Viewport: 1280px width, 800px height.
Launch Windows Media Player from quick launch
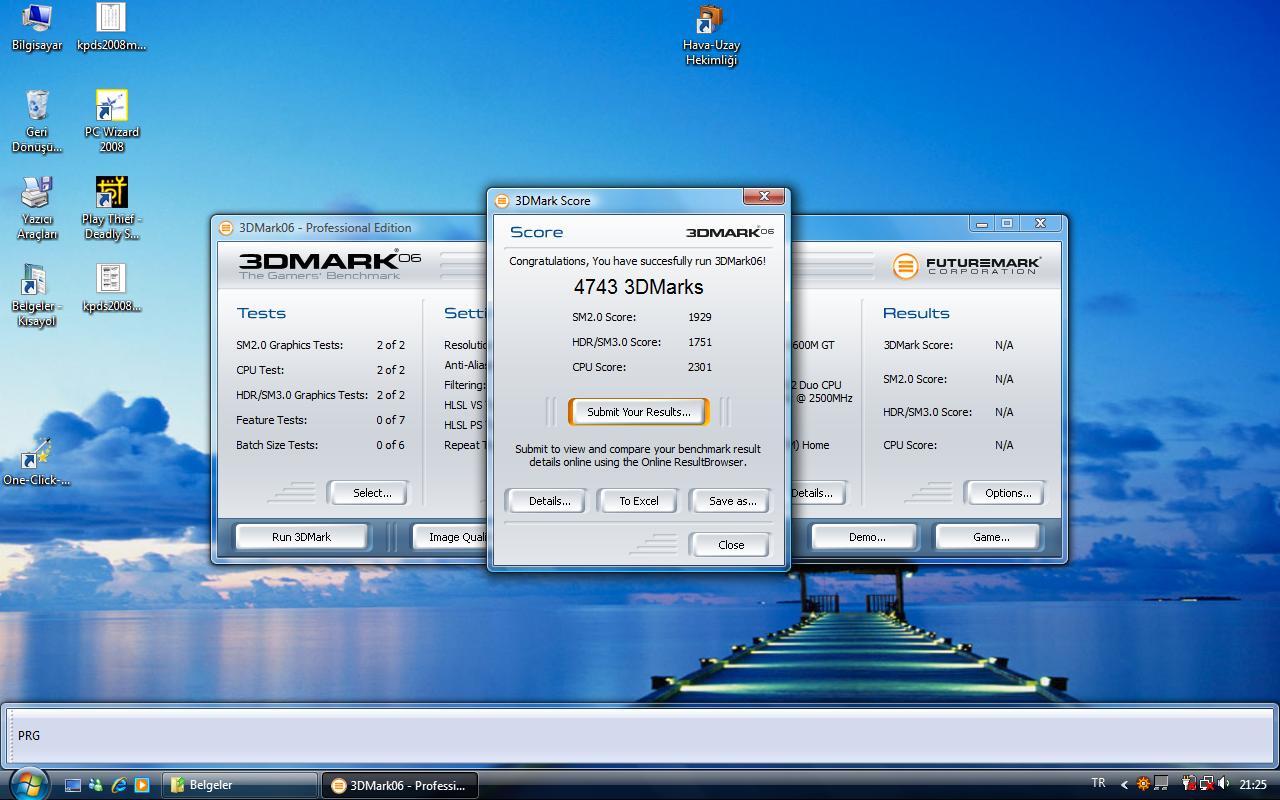pyautogui.click(x=141, y=785)
